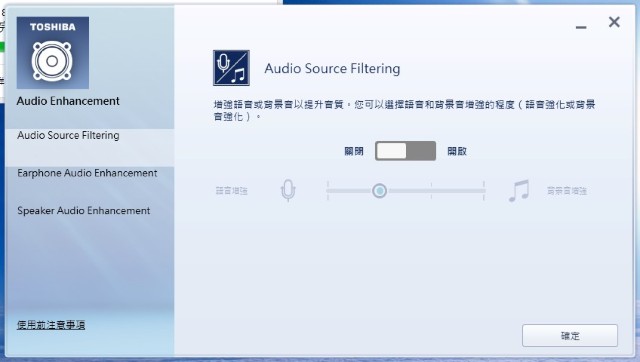Click the 關閉 label left of the switch
Viewport: 640px width, 362px height.
pos(353,151)
